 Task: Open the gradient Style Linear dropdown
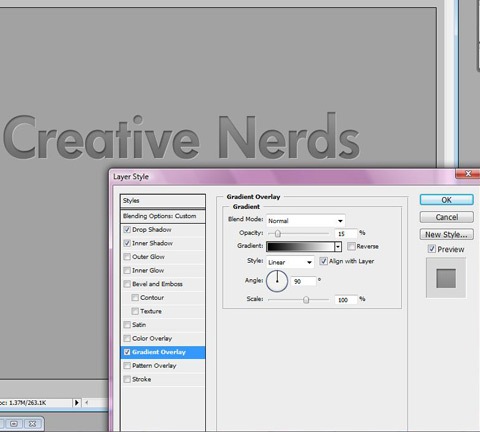290,262
